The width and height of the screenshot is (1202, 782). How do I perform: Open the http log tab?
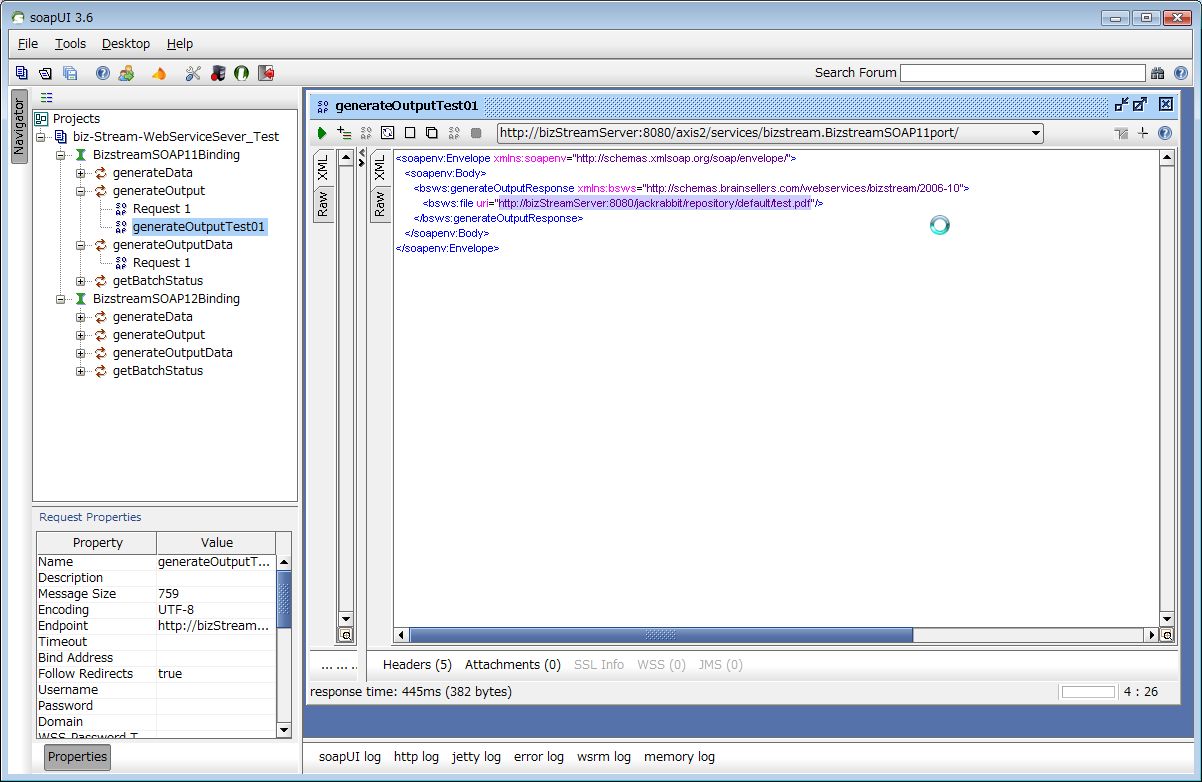click(416, 757)
